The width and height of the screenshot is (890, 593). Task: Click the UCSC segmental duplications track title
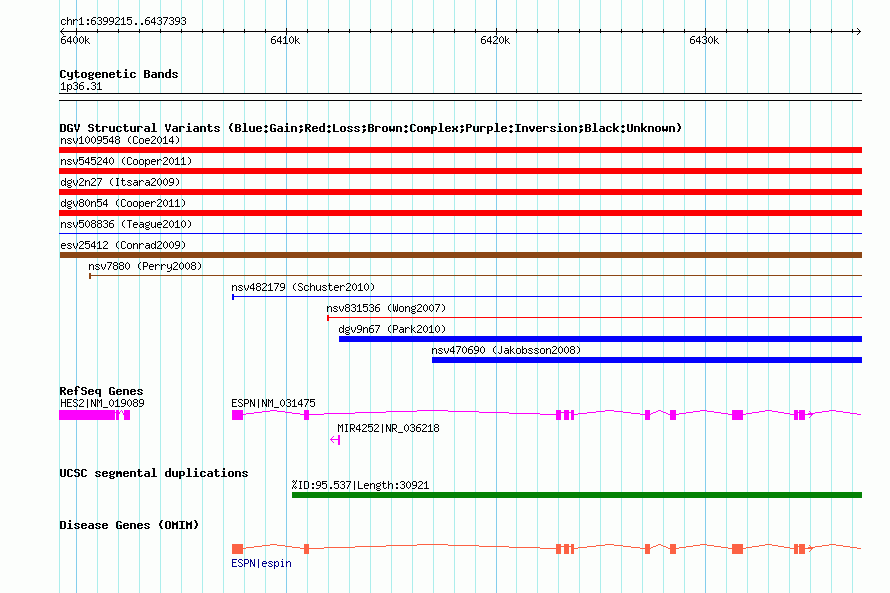click(153, 473)
